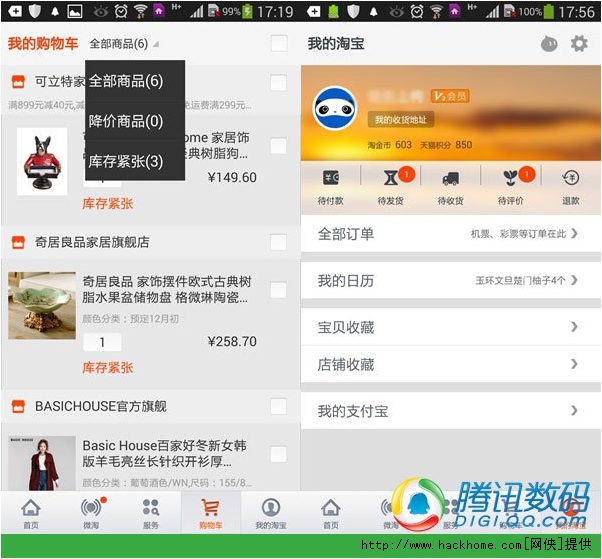Tick the fruit bowl item checkbox at ¥258.70

[279, 290]
